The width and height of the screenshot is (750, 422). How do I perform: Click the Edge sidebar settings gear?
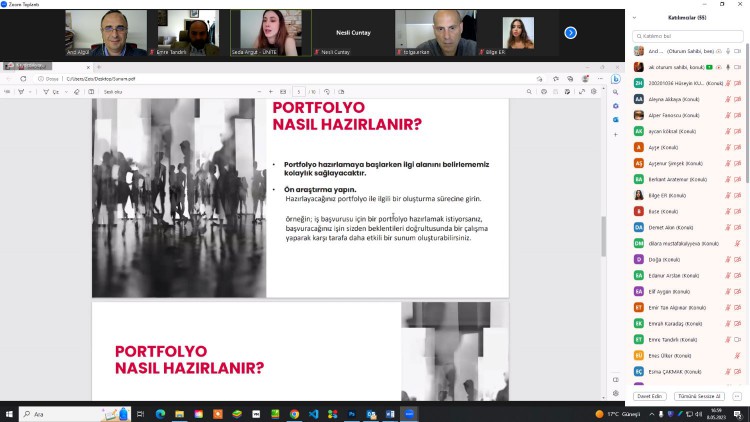pyautogui.click(x=616, y=393)
